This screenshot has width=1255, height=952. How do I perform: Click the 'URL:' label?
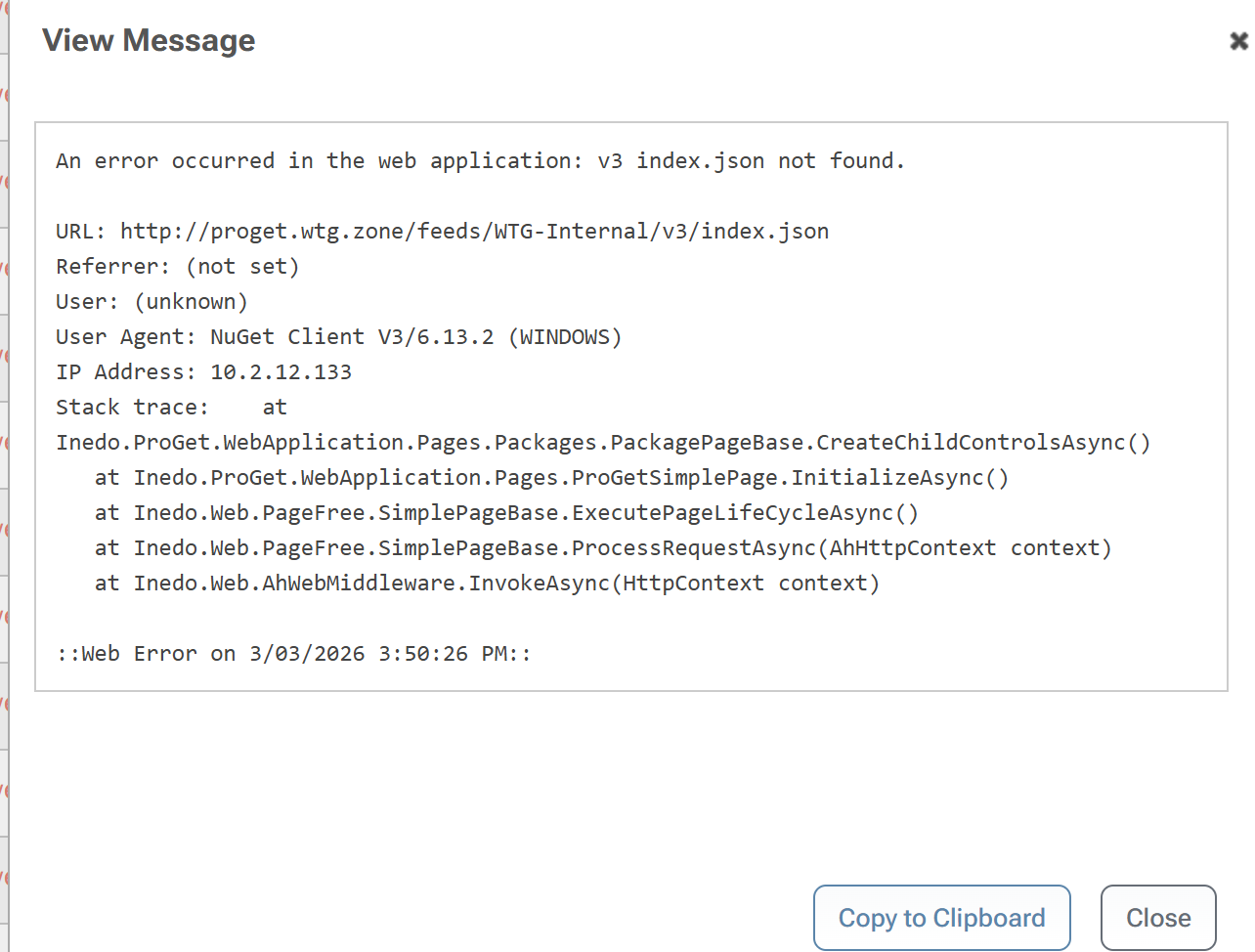tap(81, 232)
